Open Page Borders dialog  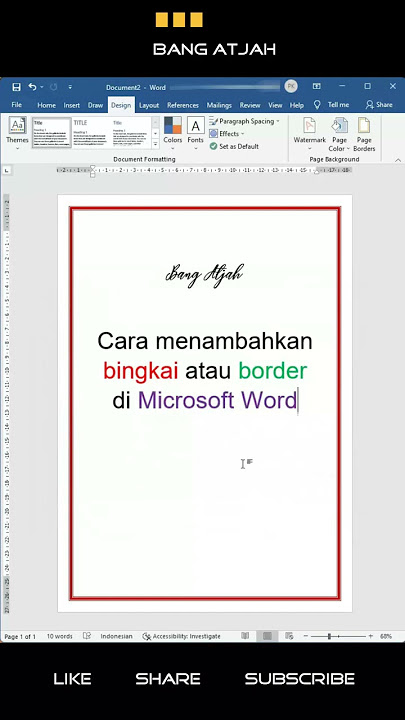click(x=364, y=134)
